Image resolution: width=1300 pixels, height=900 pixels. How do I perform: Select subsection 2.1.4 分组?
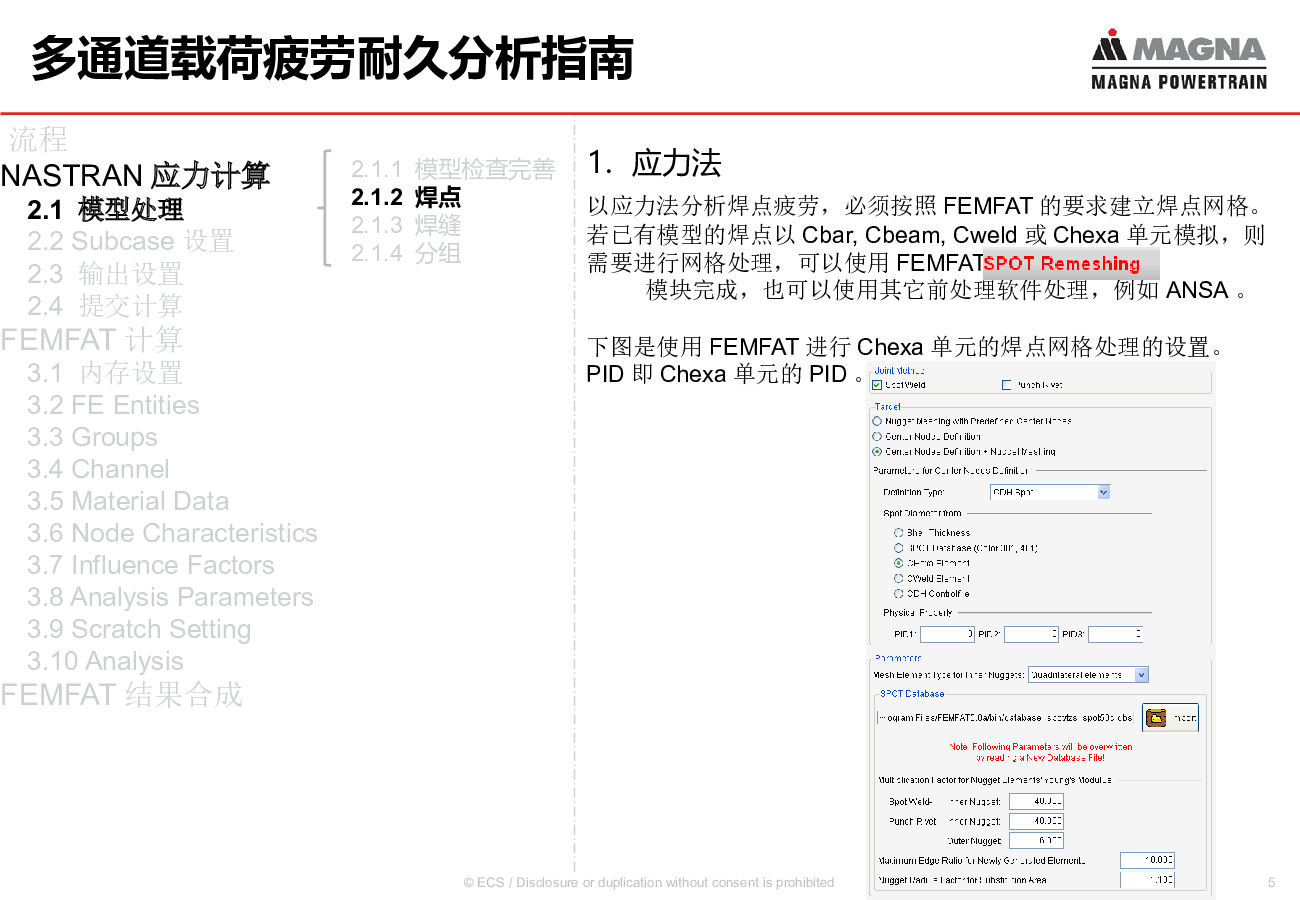coord(406,253)
